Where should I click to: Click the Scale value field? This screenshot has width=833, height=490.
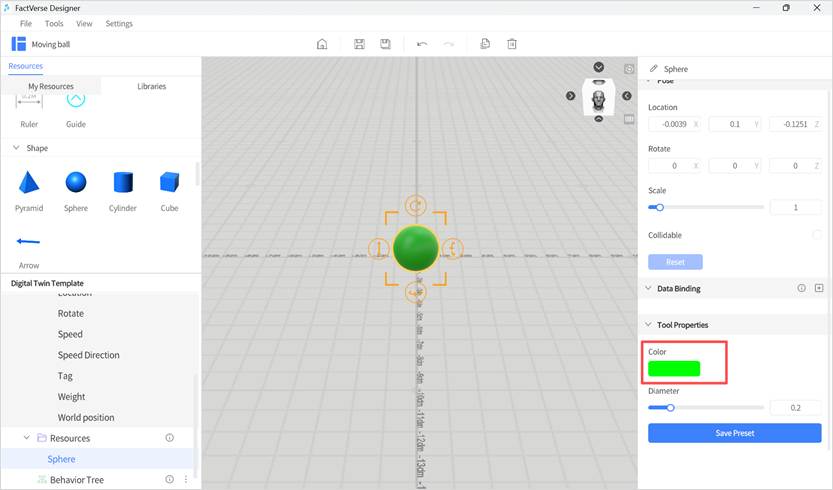coord(795,207)
